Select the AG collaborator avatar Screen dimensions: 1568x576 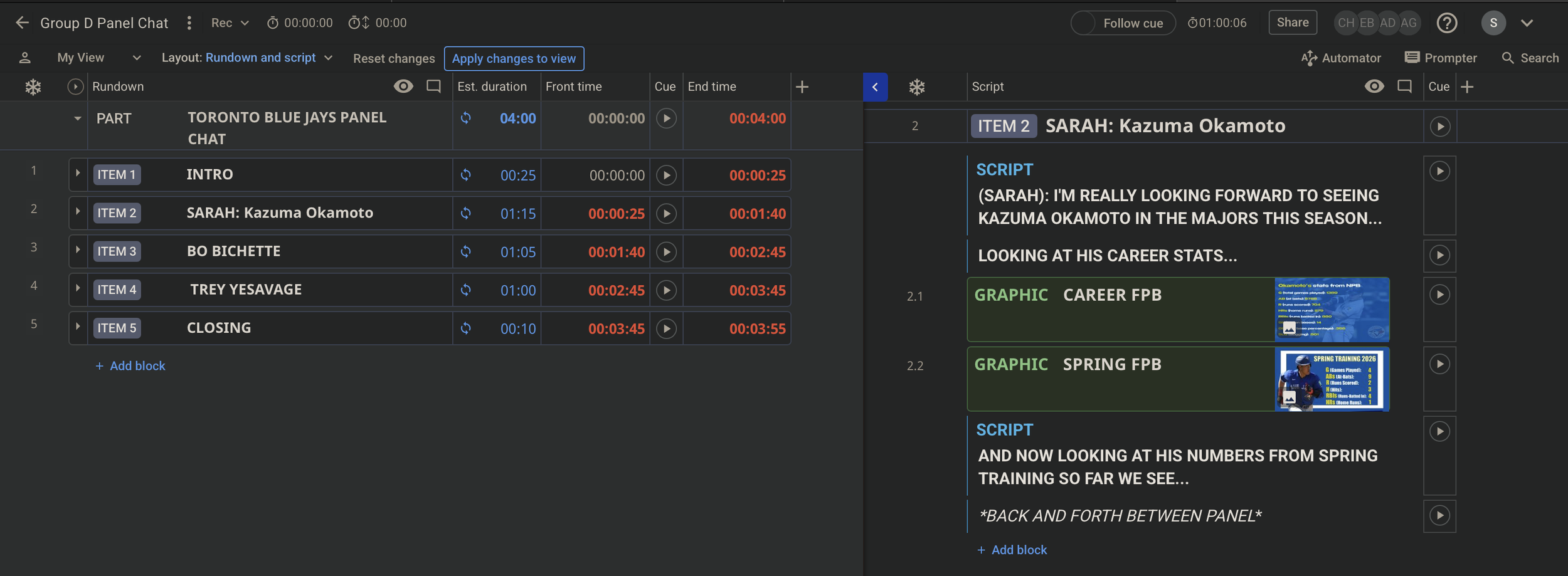(x=1409, y=23)
